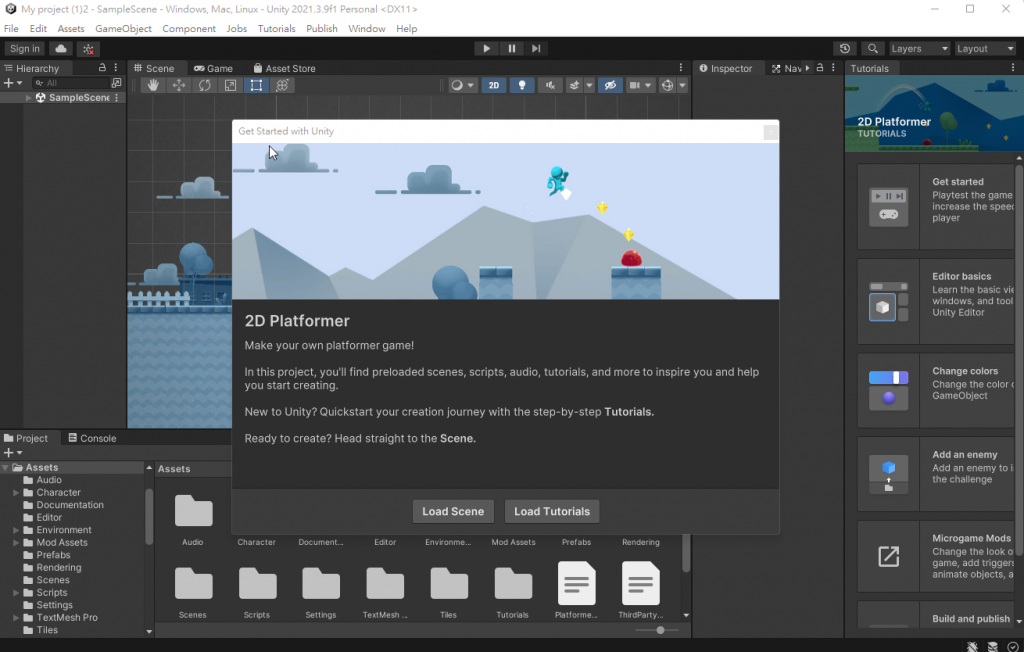Expand the Mod Assets folder in tree
This screenshot has height=652, width=1024.
pyautogui.click(x=16, y=542)
